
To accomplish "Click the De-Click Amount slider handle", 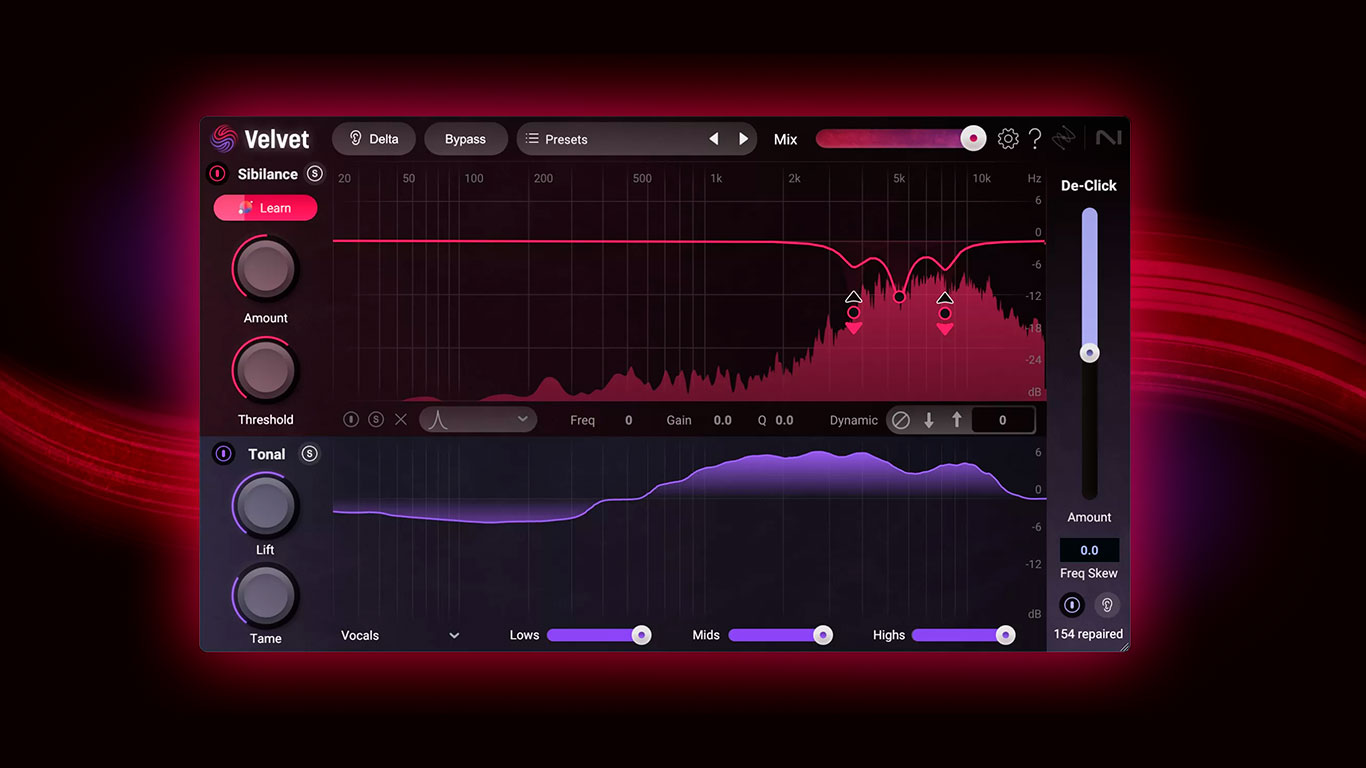I will pos(1090,353).
